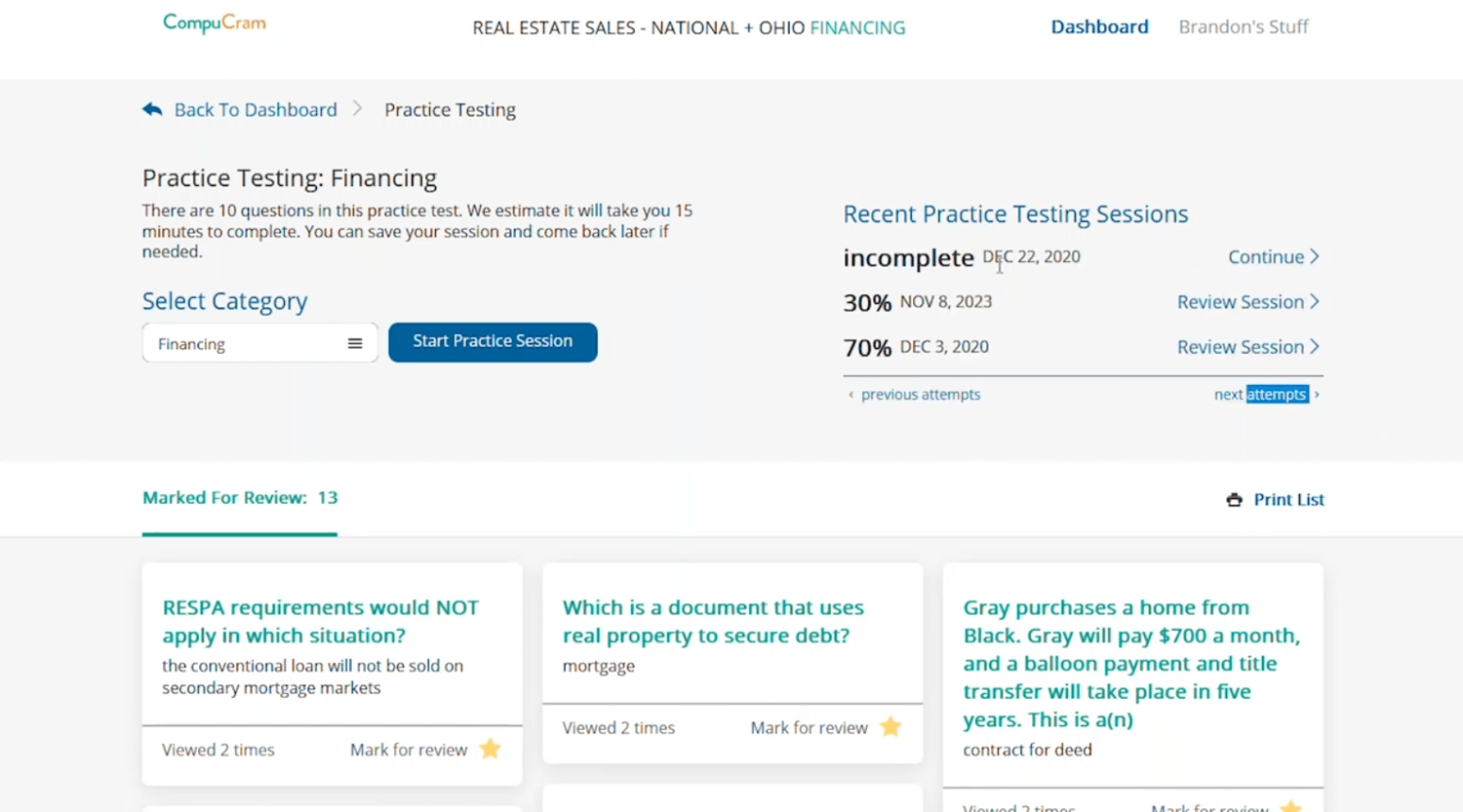
Task: Toggle Mark for review star on the mortgage question card
Action: point(890,727)
